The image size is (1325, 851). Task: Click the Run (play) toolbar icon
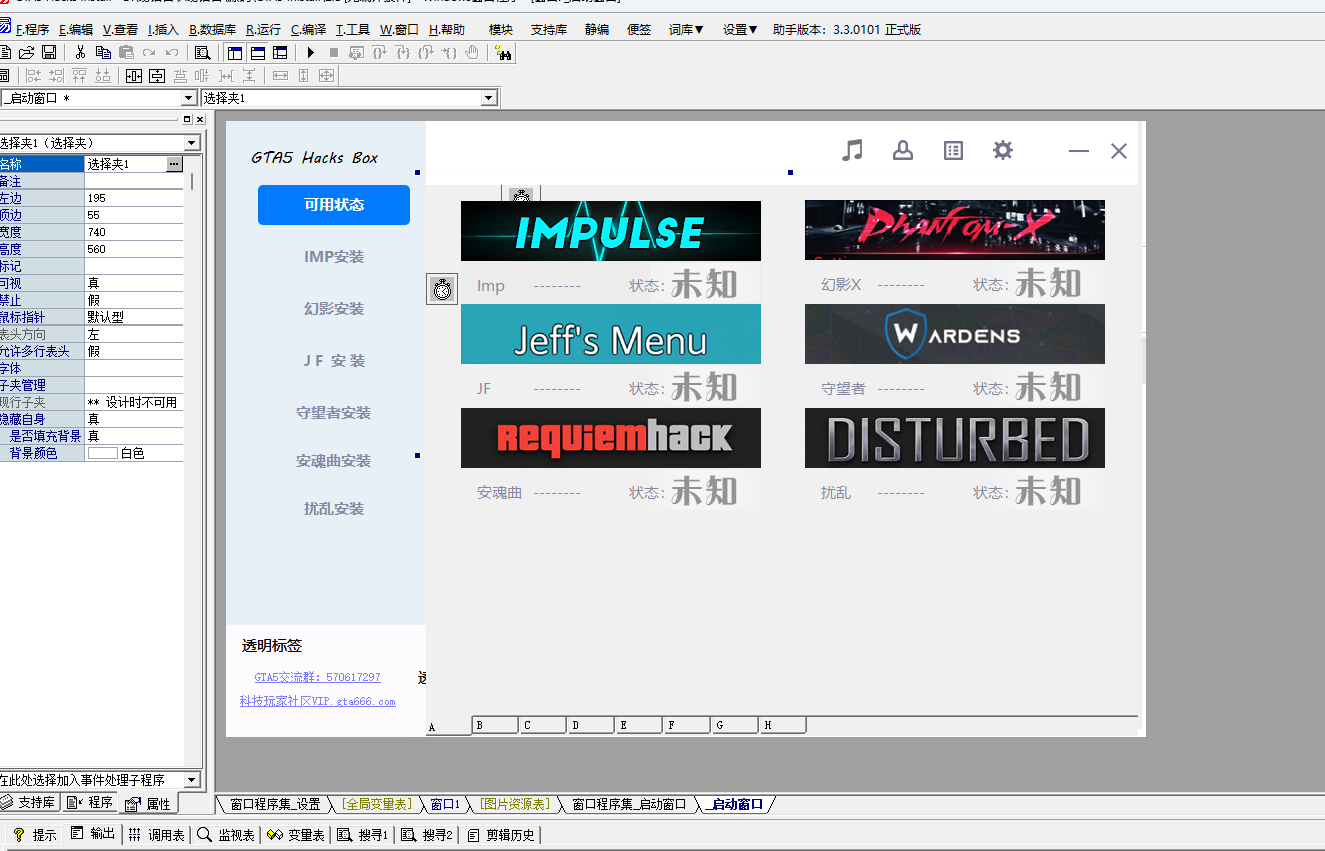tap(311, 52)
